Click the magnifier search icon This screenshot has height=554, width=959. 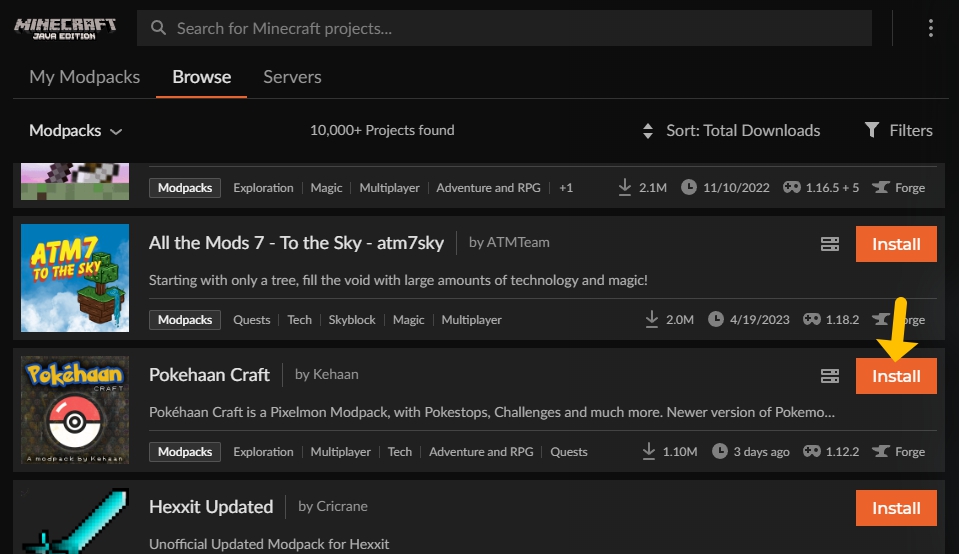158,29
